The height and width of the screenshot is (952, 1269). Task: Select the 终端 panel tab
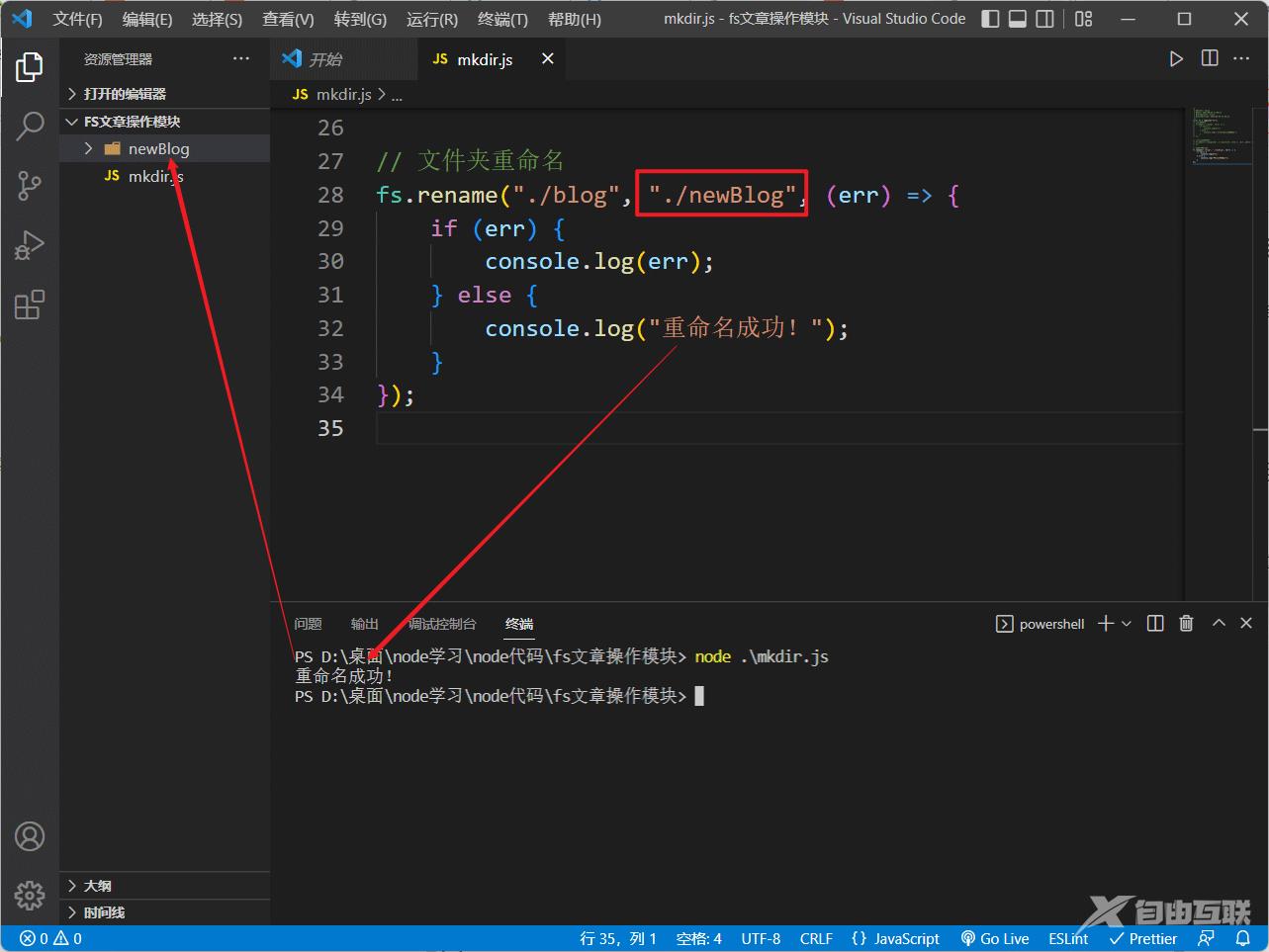coord(519,624)
